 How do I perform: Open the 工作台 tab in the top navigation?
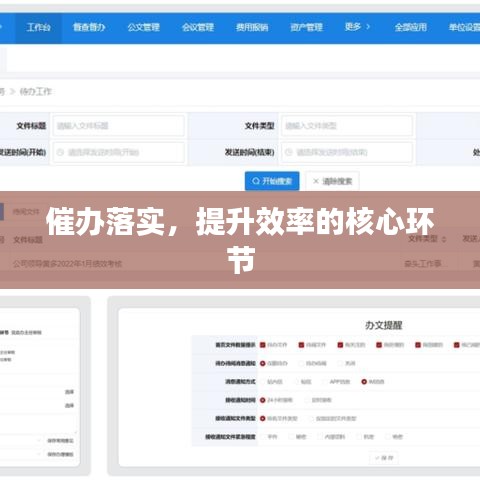(38, 27)
